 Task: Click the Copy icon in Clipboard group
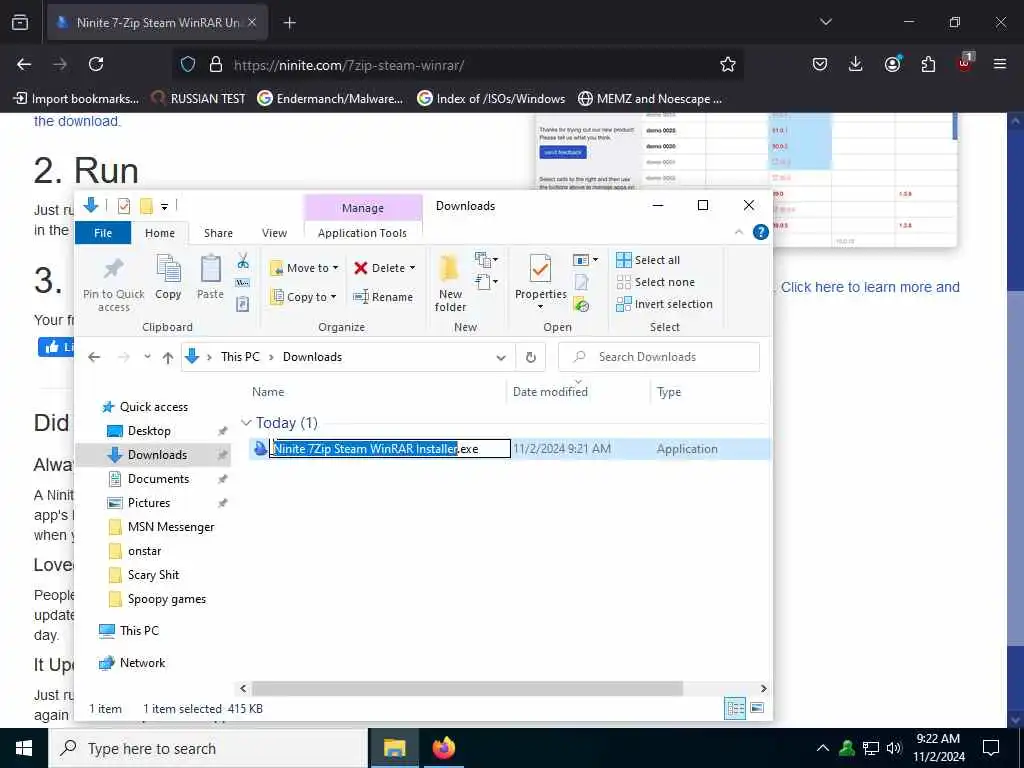[168, 269]
